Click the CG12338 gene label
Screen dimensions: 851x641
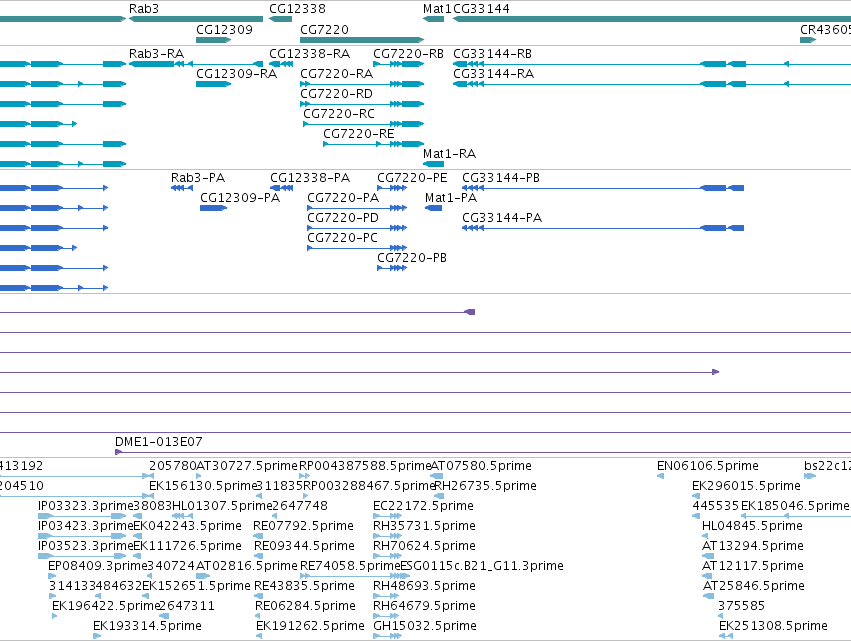[x=297, y=9]
